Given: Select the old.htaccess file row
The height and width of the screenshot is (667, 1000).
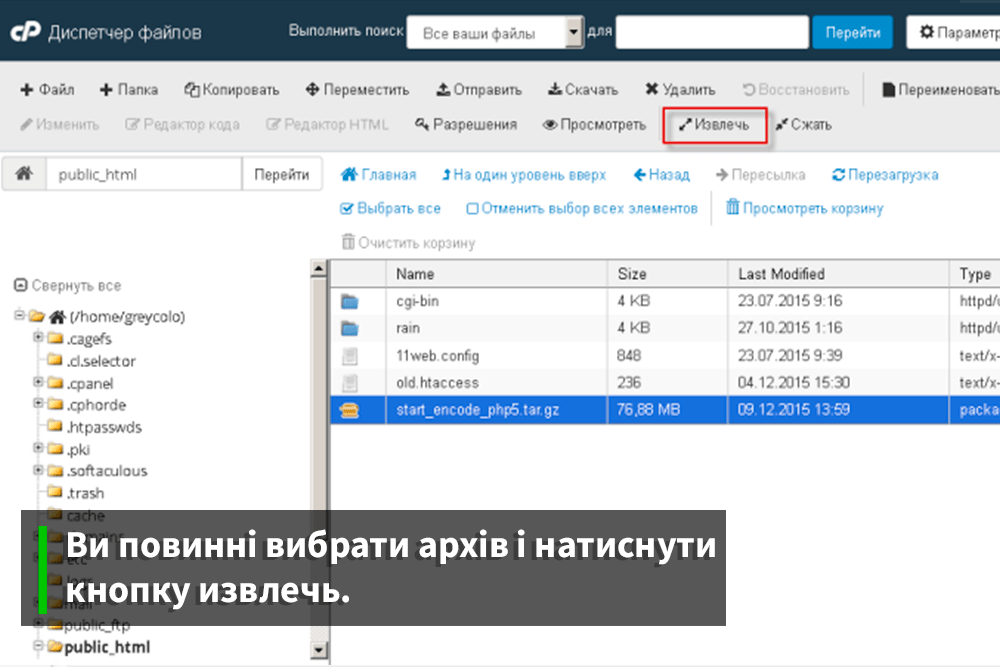Looking at the screenshot, I should tap(665, 383).
